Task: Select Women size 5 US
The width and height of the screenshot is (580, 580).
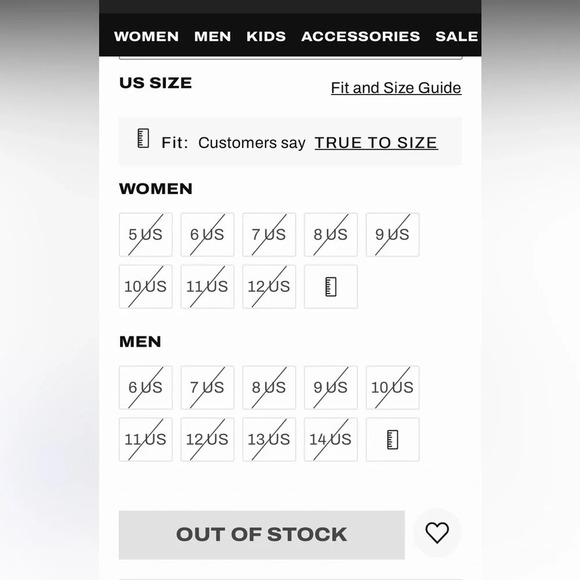Action: [146, 235]
